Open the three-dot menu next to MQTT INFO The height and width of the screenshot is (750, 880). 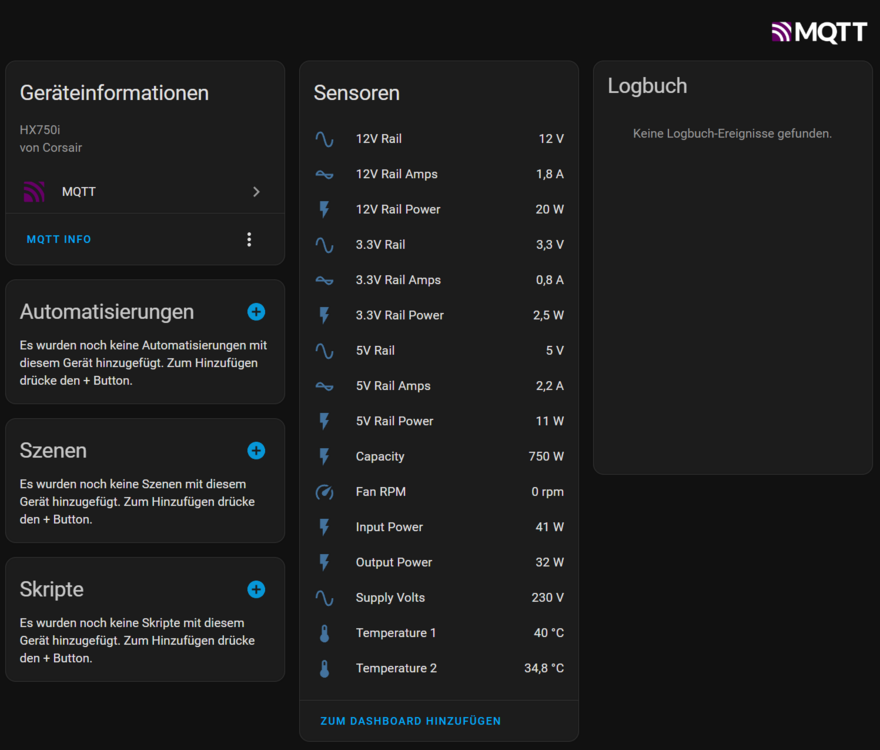[249, 240]
